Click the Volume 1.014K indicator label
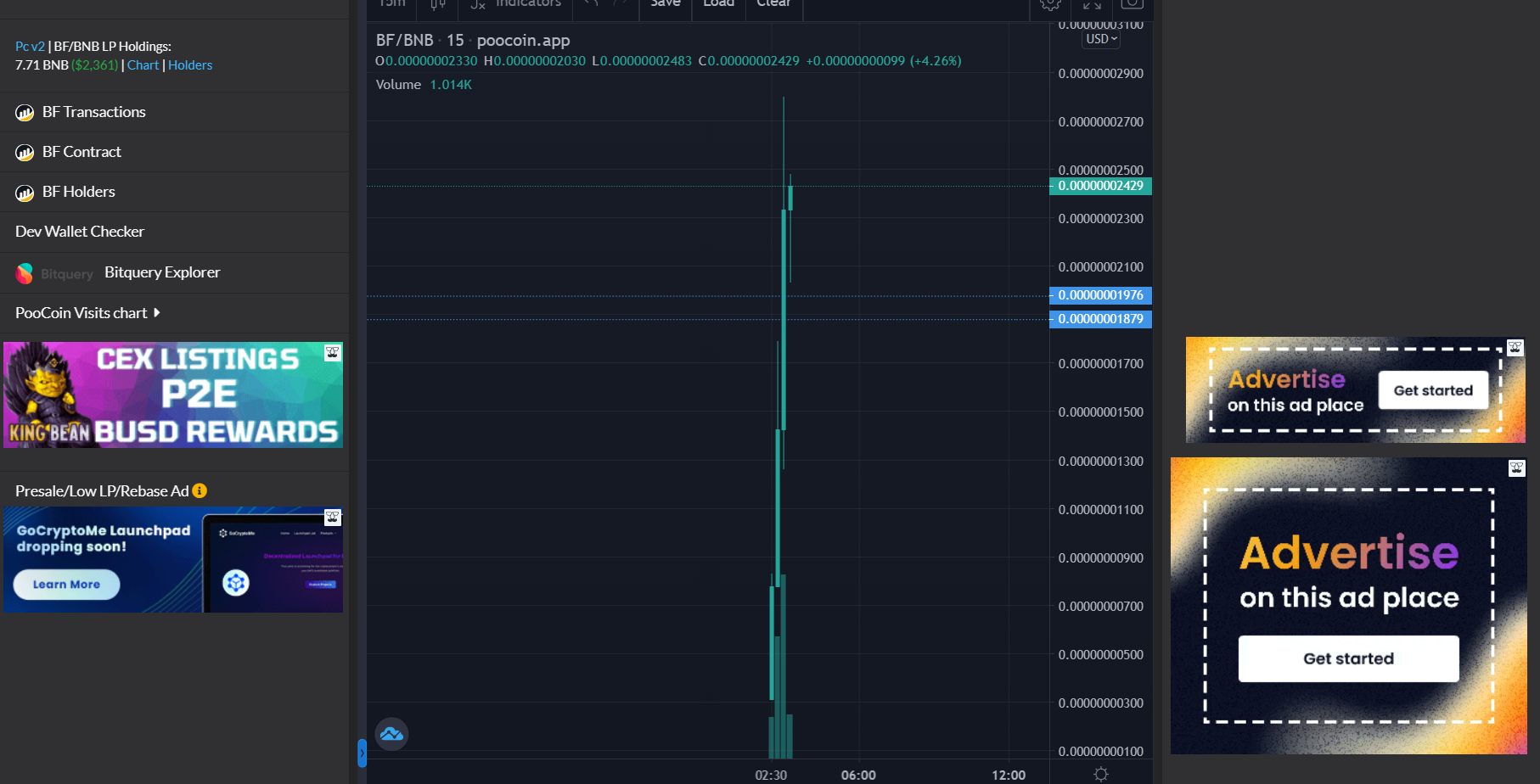 [x=424, y=85]
